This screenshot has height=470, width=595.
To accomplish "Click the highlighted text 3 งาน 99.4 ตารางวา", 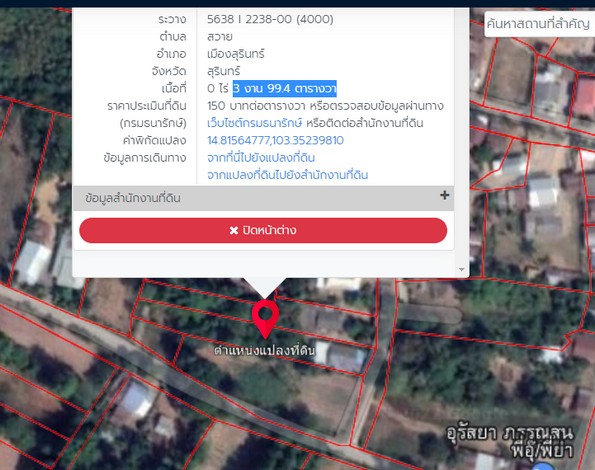I will click(x=285, y=88).
